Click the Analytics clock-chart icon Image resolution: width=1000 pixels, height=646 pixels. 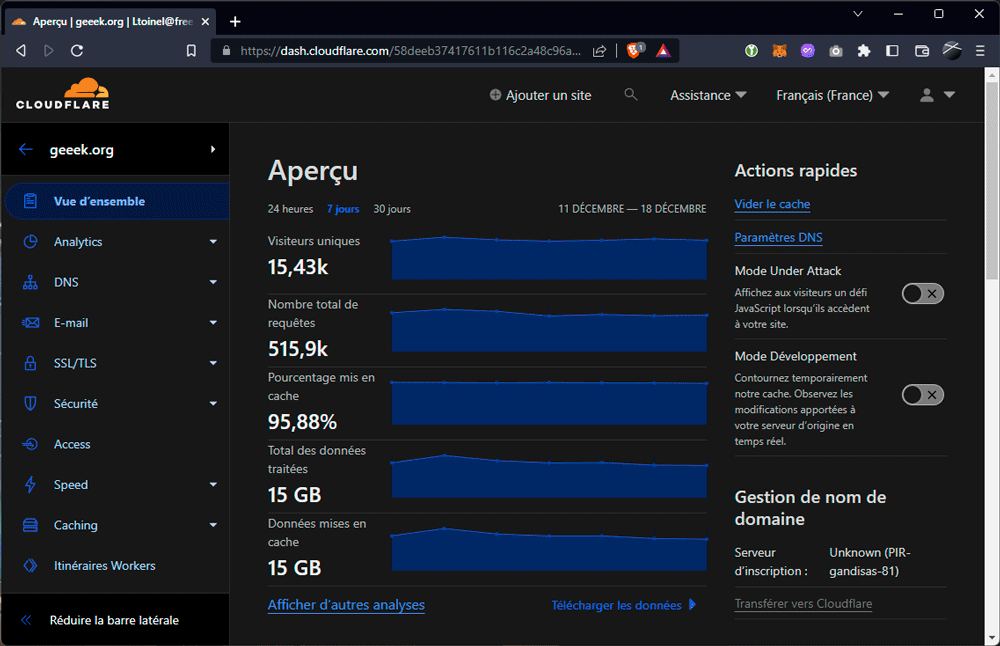coord(30,242)
